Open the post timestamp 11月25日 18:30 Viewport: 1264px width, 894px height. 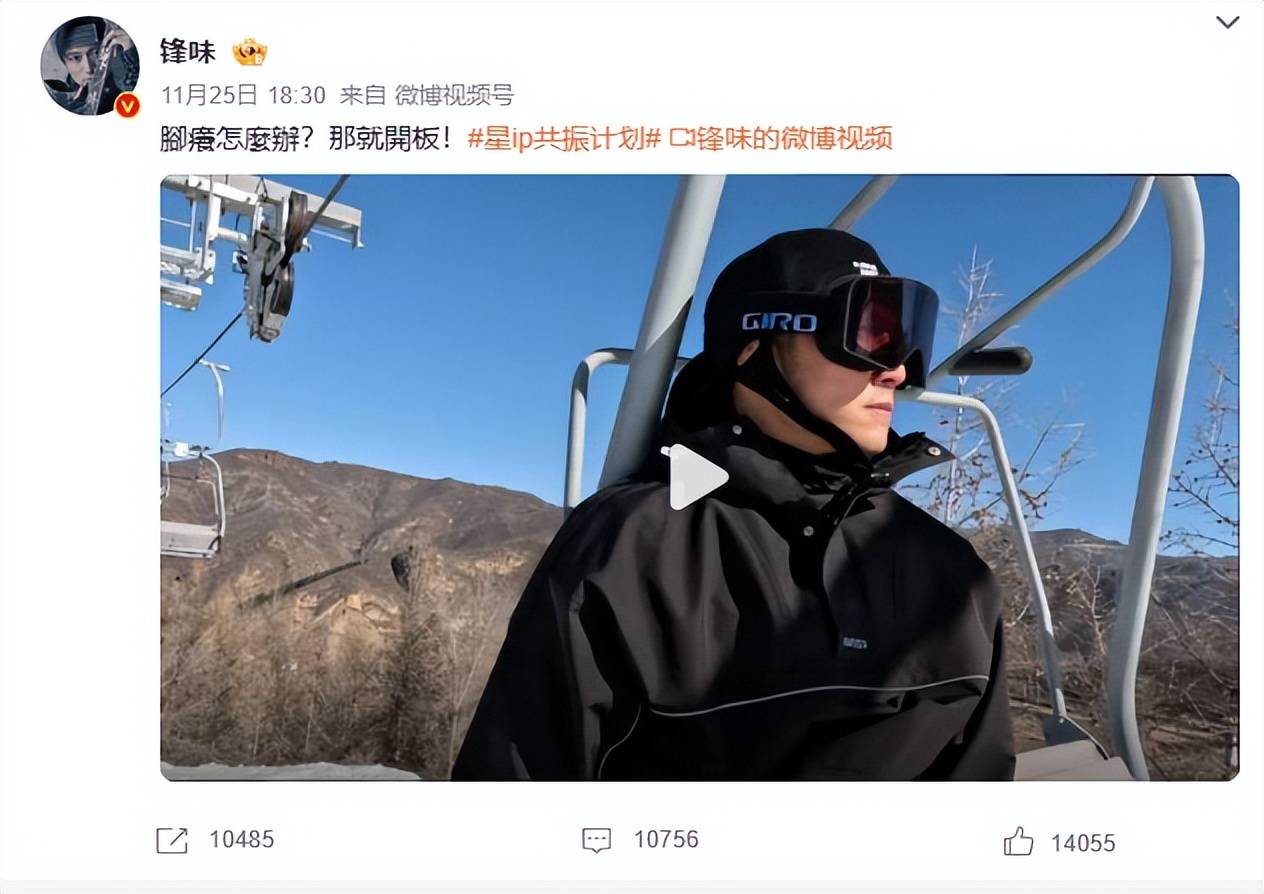coord(243,95)
